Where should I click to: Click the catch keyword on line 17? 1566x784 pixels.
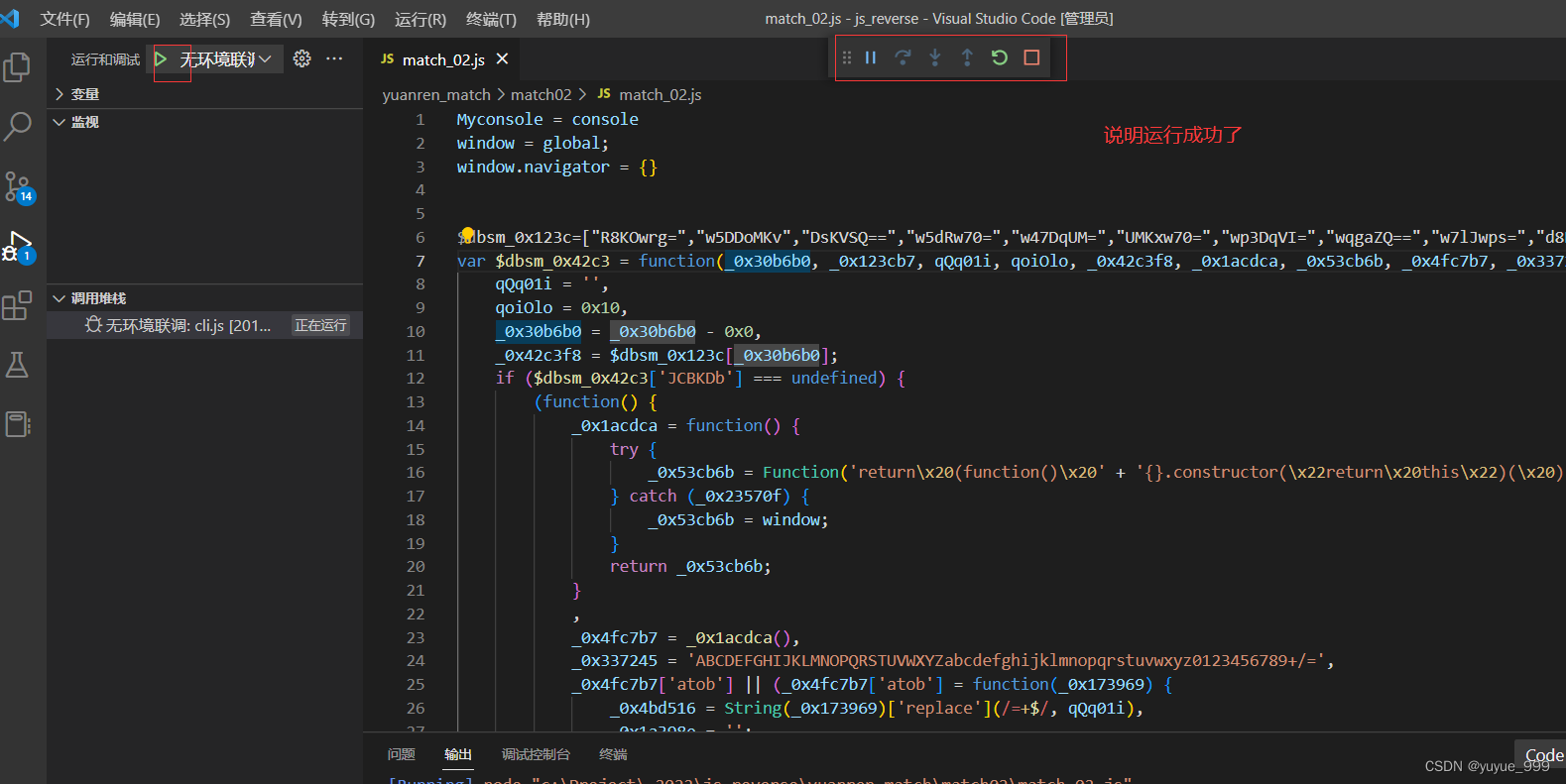(x=653, y=496)
